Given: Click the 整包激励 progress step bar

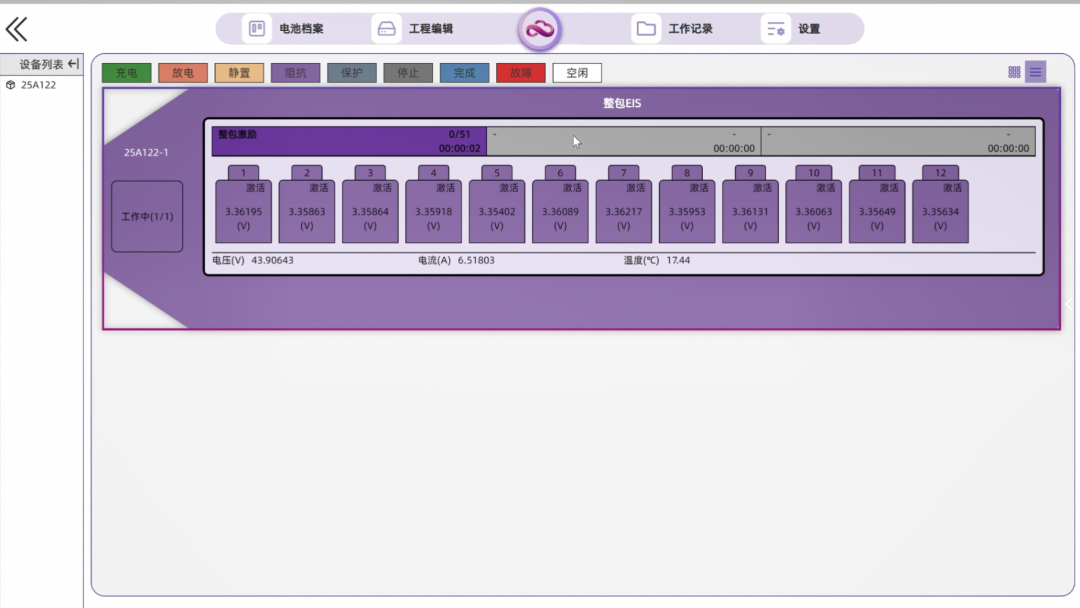Looking at the screenshot, I should (x=349, y=141).
